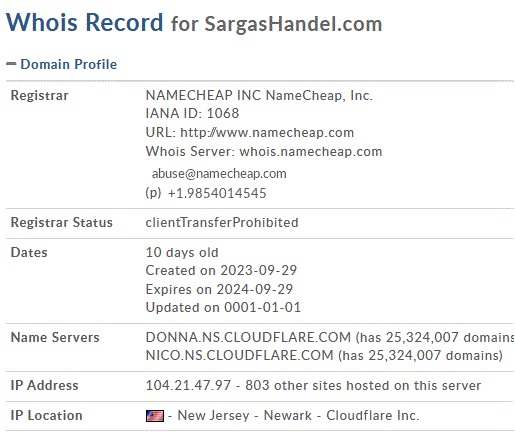Click DONNA.NS.CLOUDFLARE.COM name server entry
The height and width of the screenshot is (437, 515).
248,337
